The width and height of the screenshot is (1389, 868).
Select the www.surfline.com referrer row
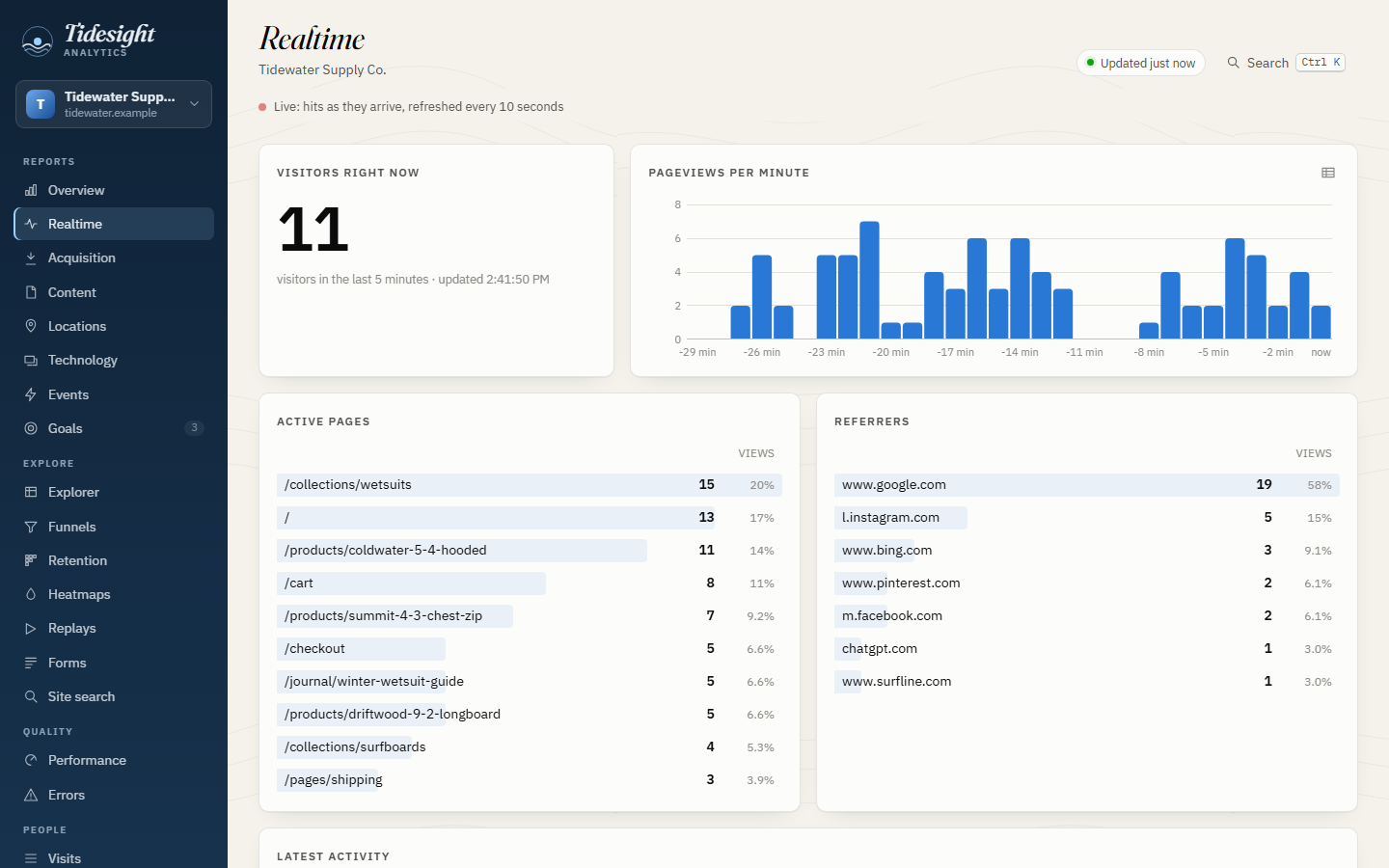coord(1087,682)
